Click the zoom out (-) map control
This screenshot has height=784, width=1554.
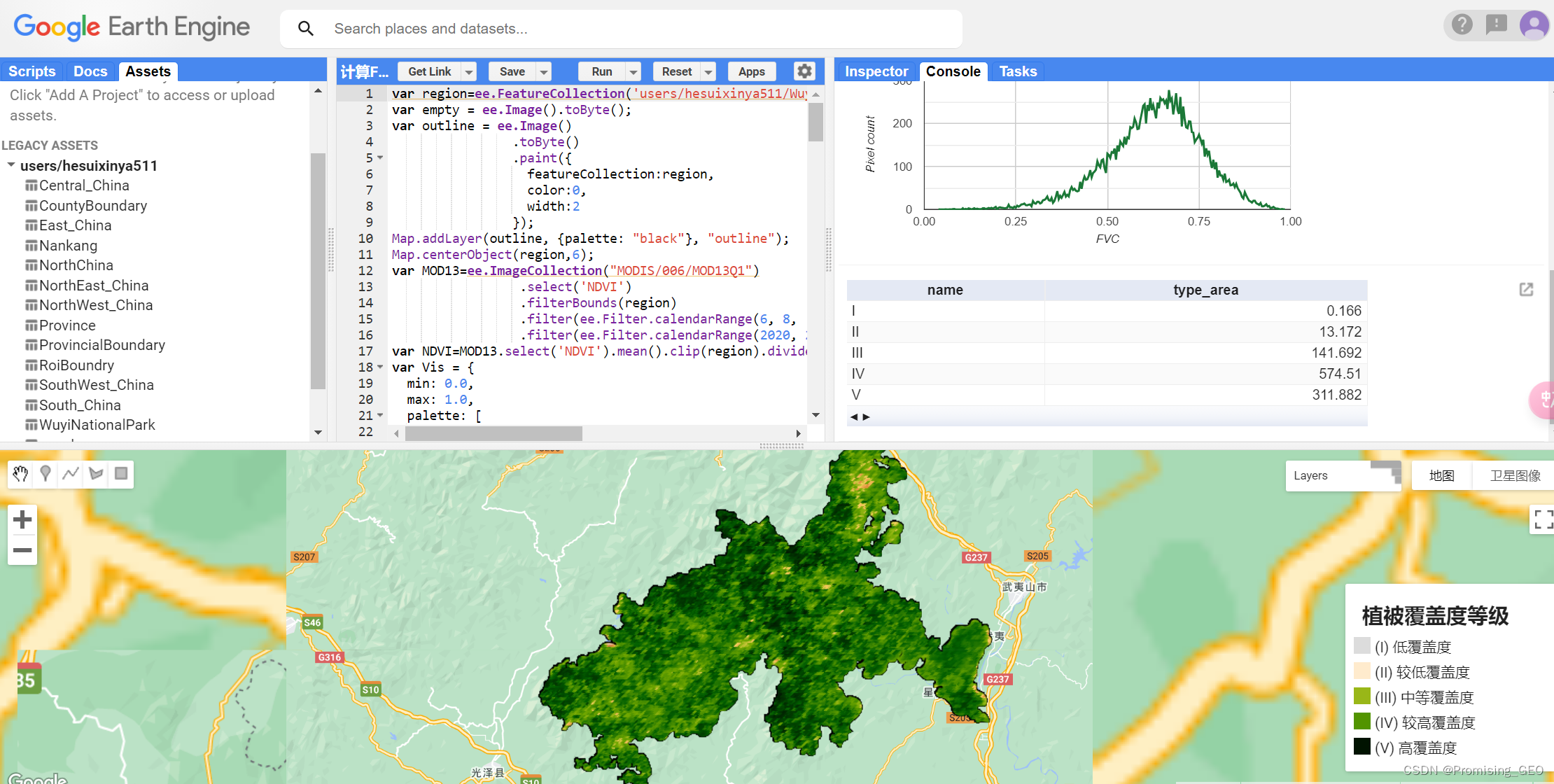pos(20,549)
